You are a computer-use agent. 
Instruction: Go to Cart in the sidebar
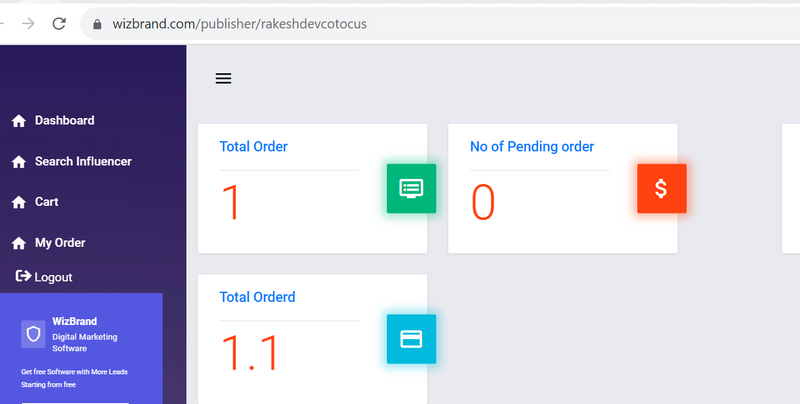(x=47, y=202)
